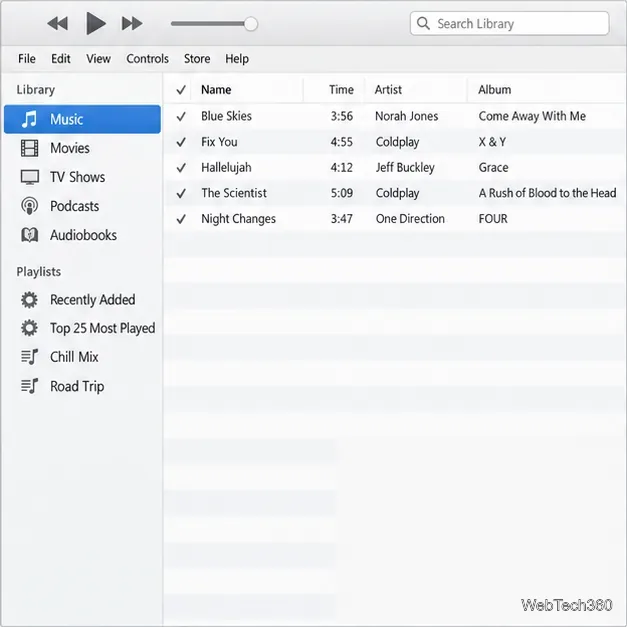Viewport: 627px width, 627px height.
Task: Click the Road Trip playlist icon
Action: [x=30, y=386]
